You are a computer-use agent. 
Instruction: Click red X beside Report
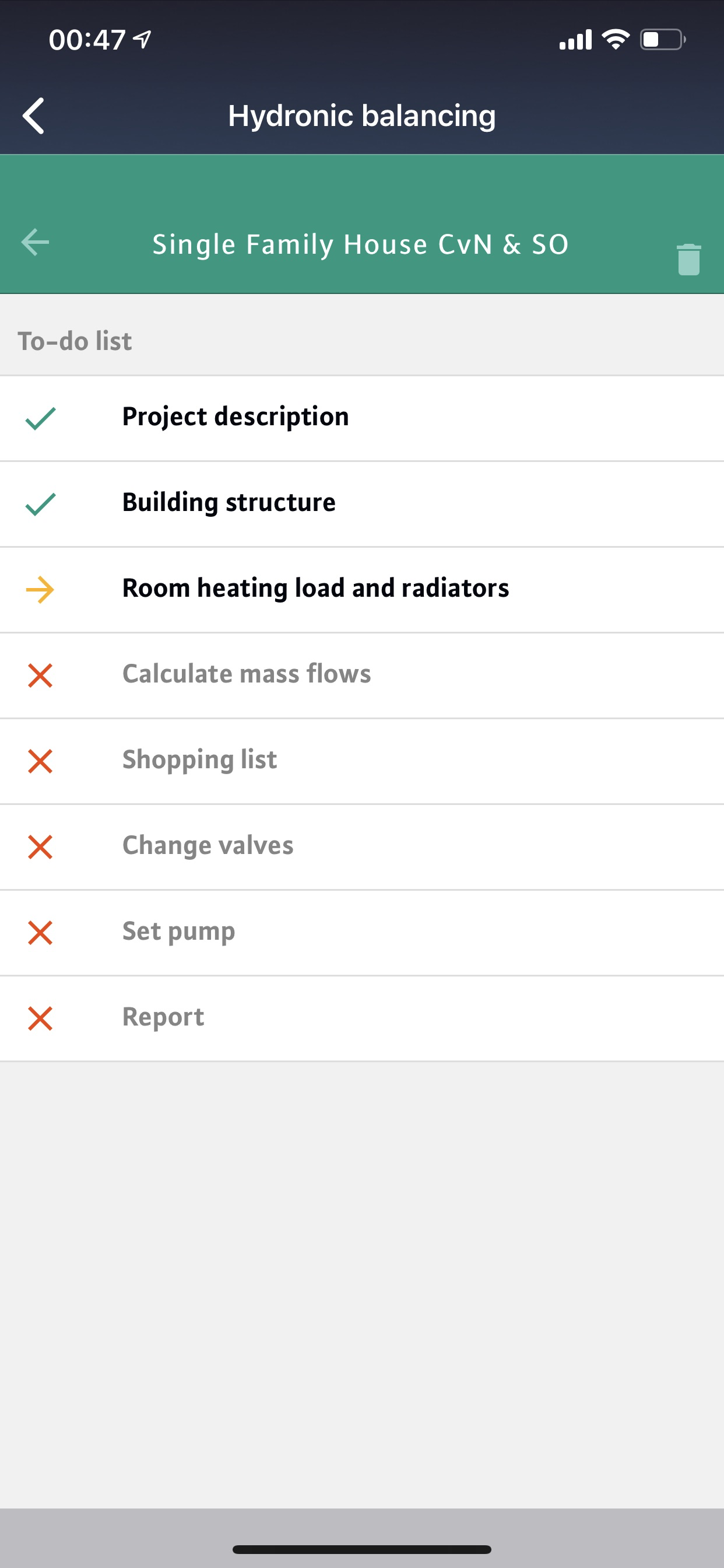coord(40,1019)
